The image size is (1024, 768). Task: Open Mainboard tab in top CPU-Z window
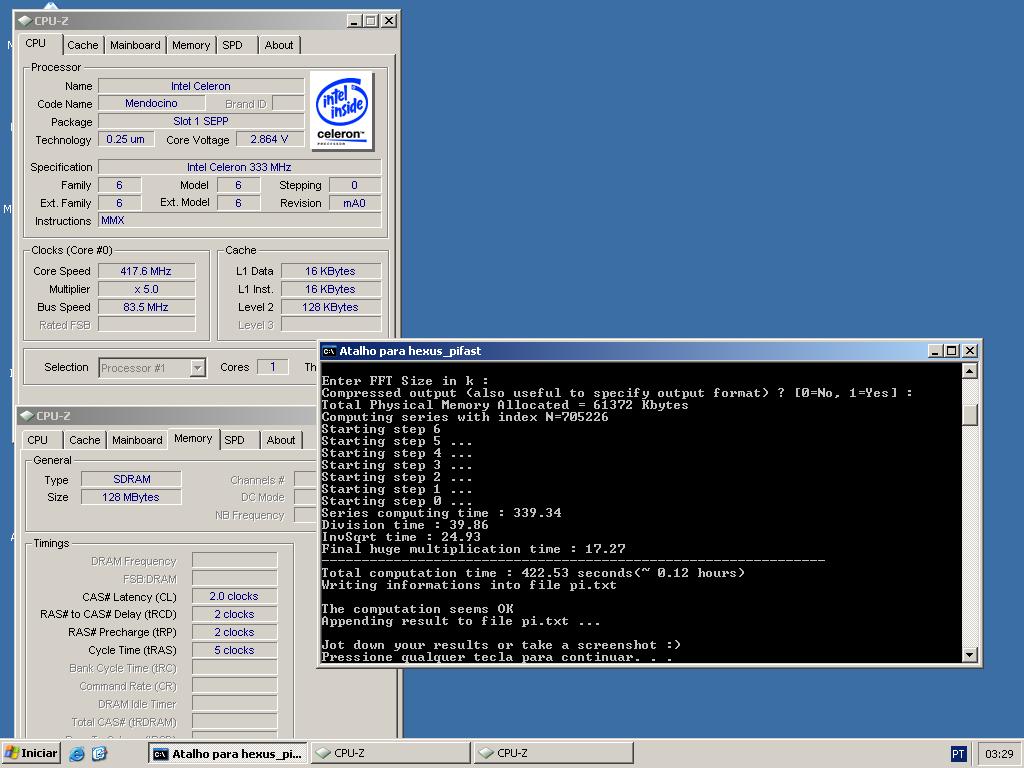135,45
